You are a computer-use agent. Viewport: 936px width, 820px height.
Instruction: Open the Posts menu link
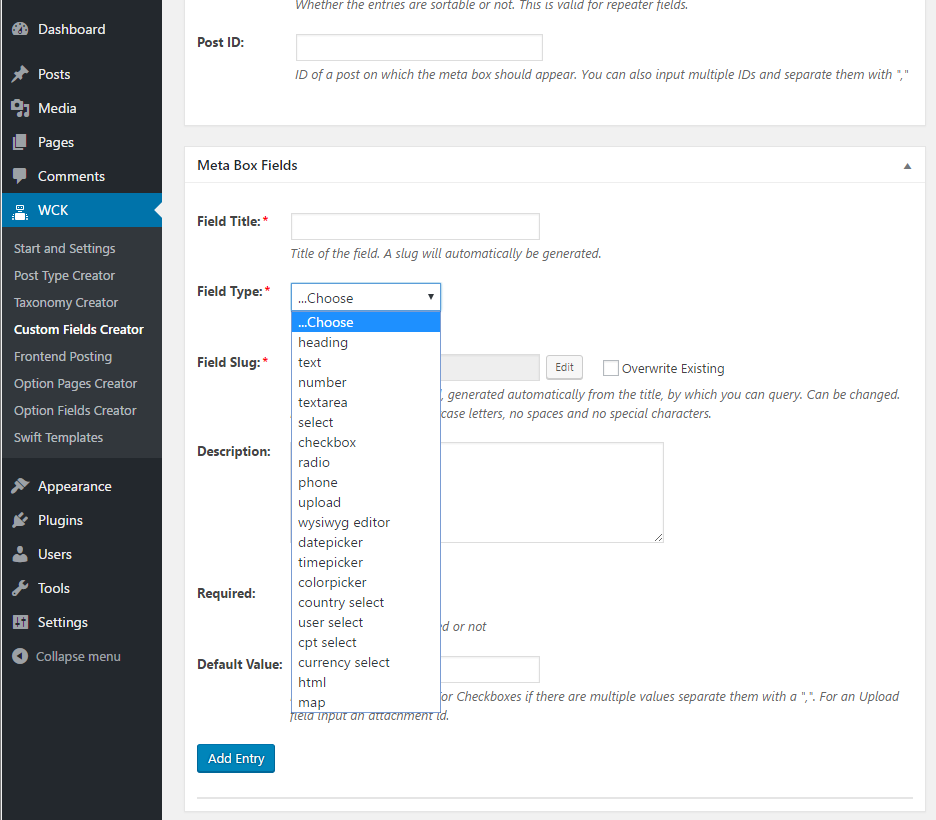point(54,75)
